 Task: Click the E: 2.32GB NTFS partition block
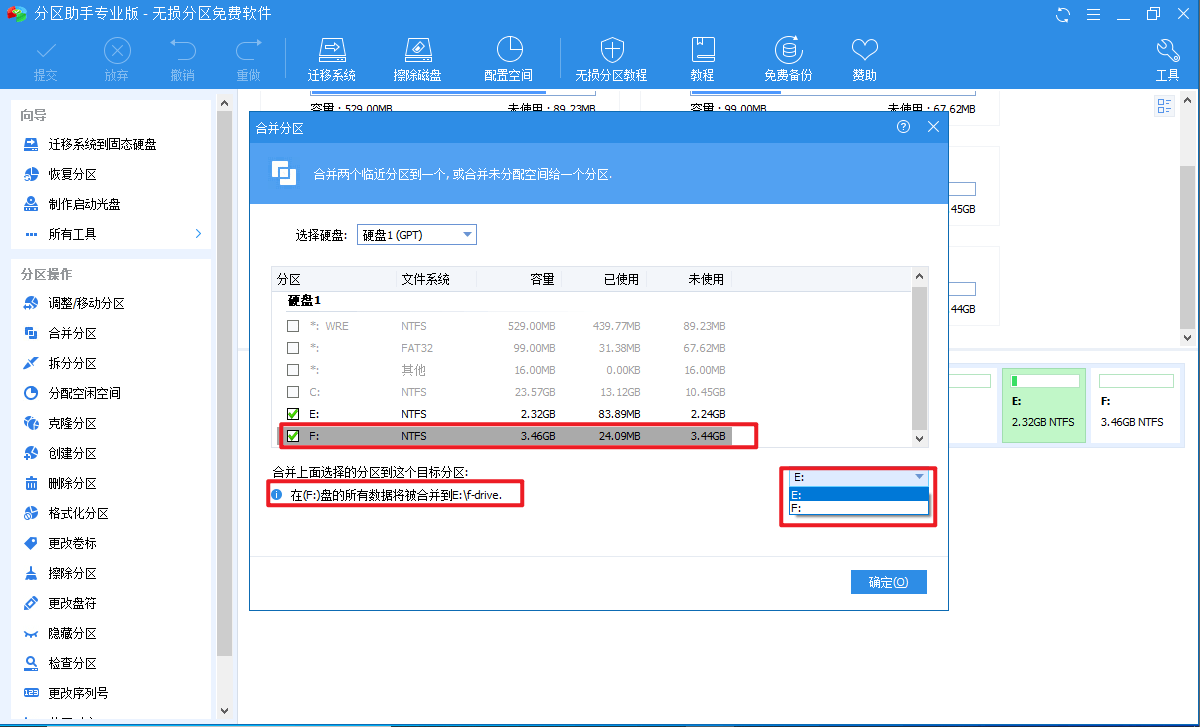1045,405
